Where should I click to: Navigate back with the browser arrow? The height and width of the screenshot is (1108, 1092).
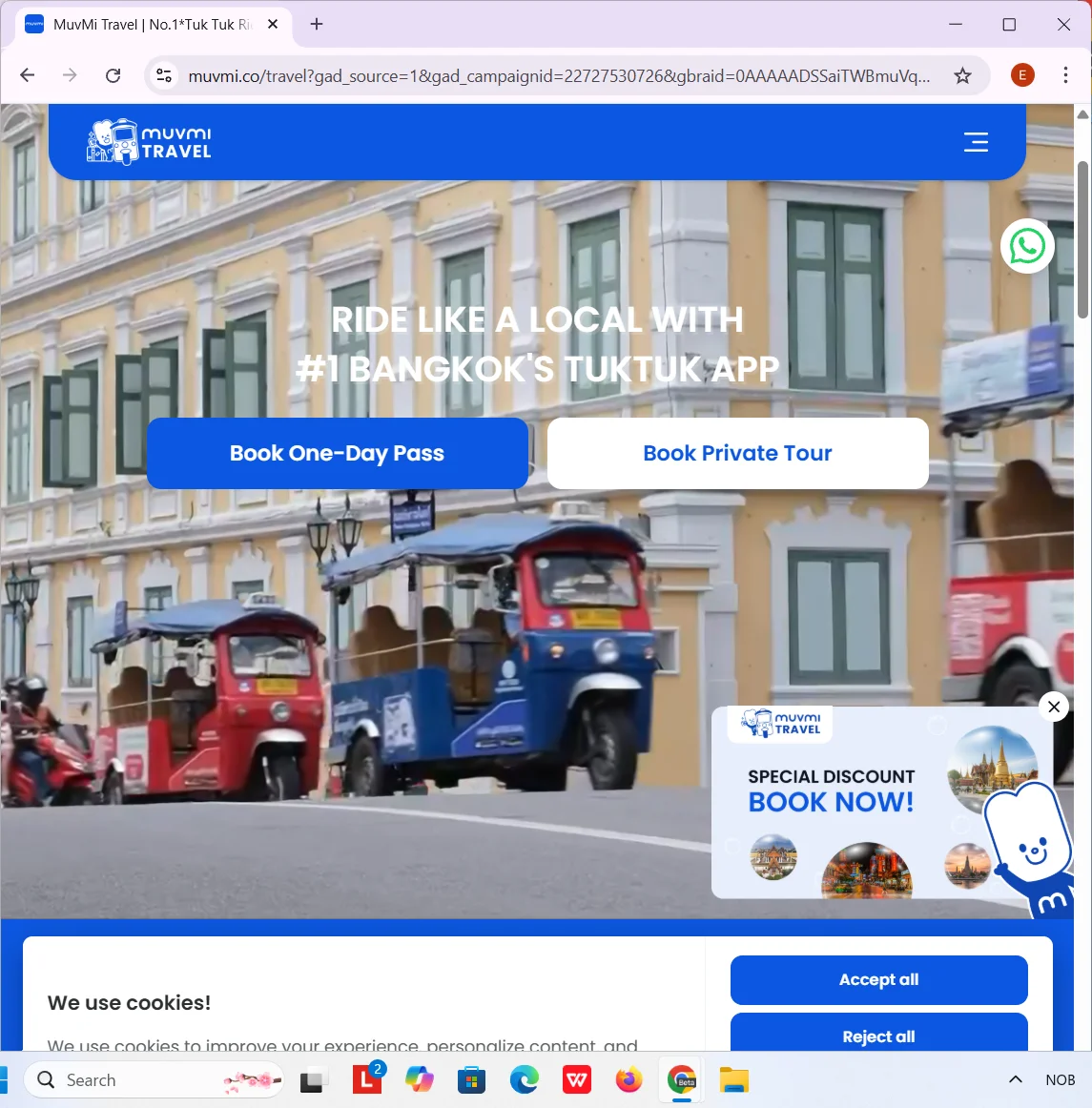(27, 74)
